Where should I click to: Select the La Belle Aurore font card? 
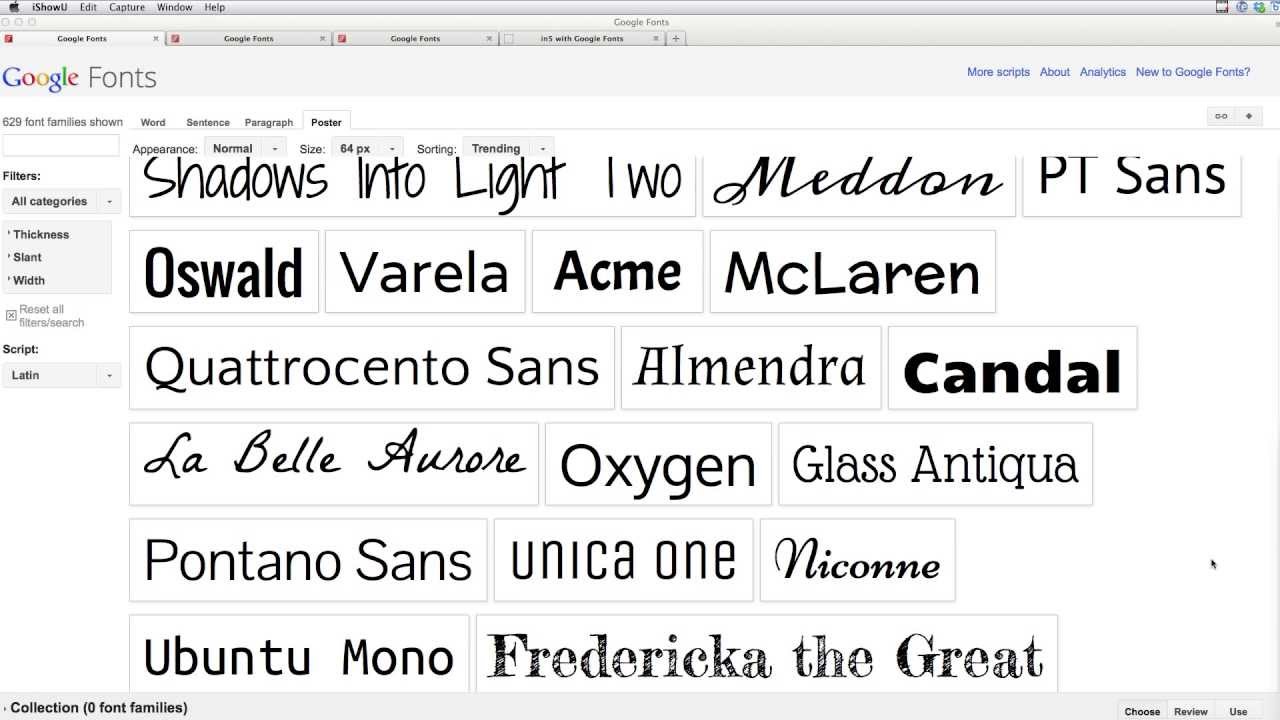point(334,464)
